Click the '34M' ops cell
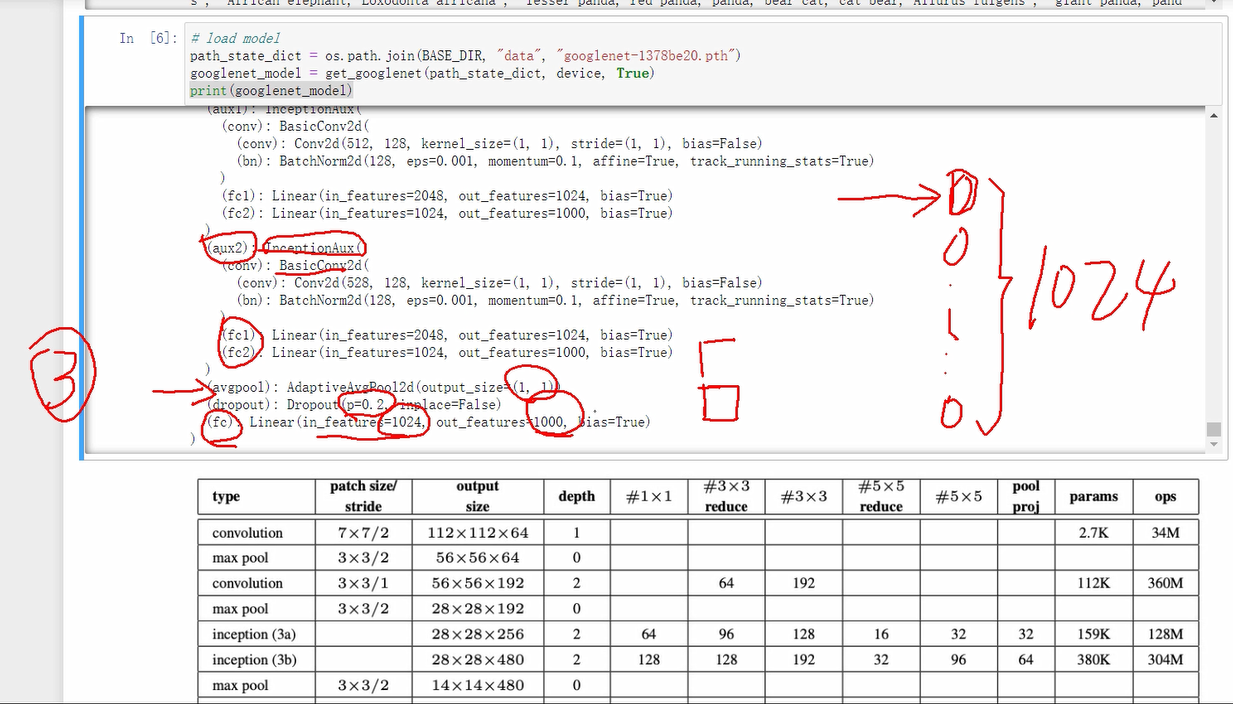This screenshot has height=704, width=1233. (x=1166, y=533)
